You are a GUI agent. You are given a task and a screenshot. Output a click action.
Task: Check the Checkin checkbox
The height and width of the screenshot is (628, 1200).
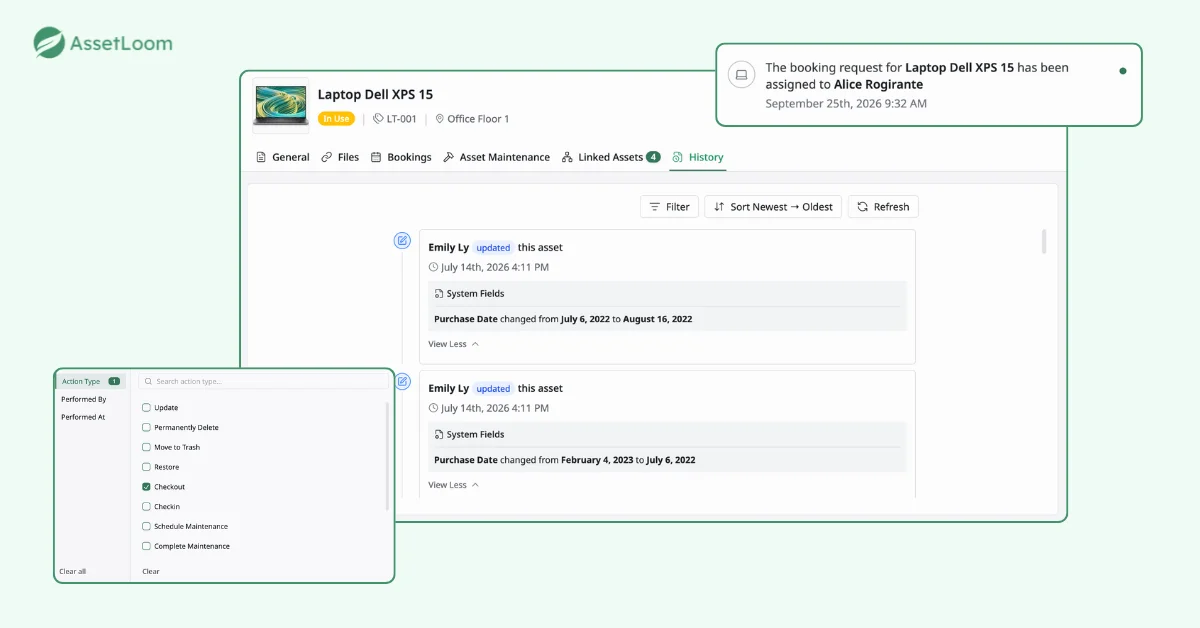click(147, 507)
